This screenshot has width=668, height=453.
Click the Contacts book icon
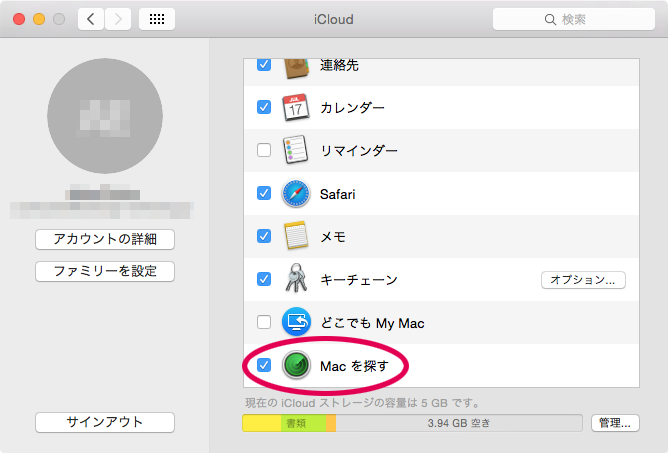tap(296, 68)
